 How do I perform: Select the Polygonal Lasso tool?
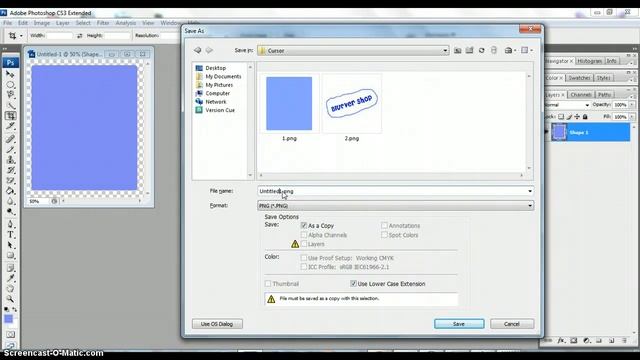(x=10, y=95)
